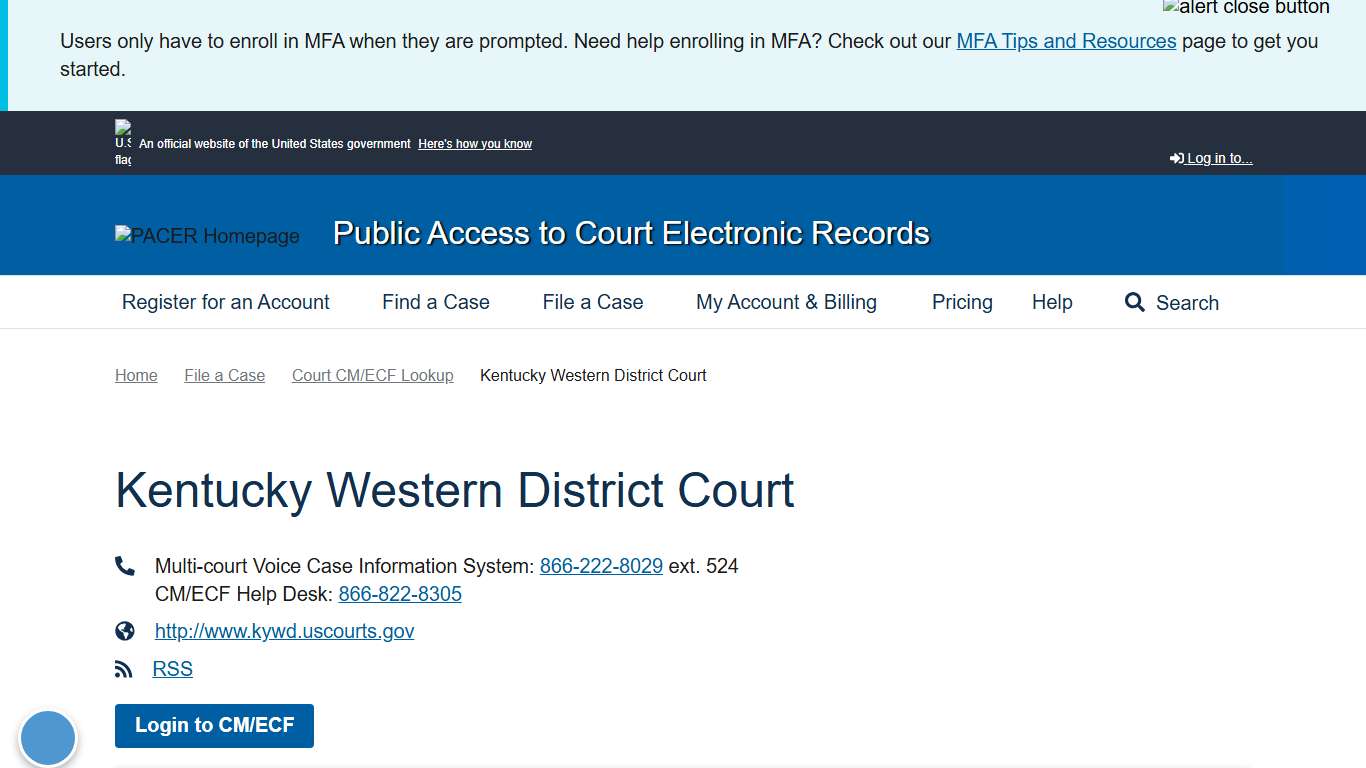Click the search magnifier icon

[x=1134, y=302]
